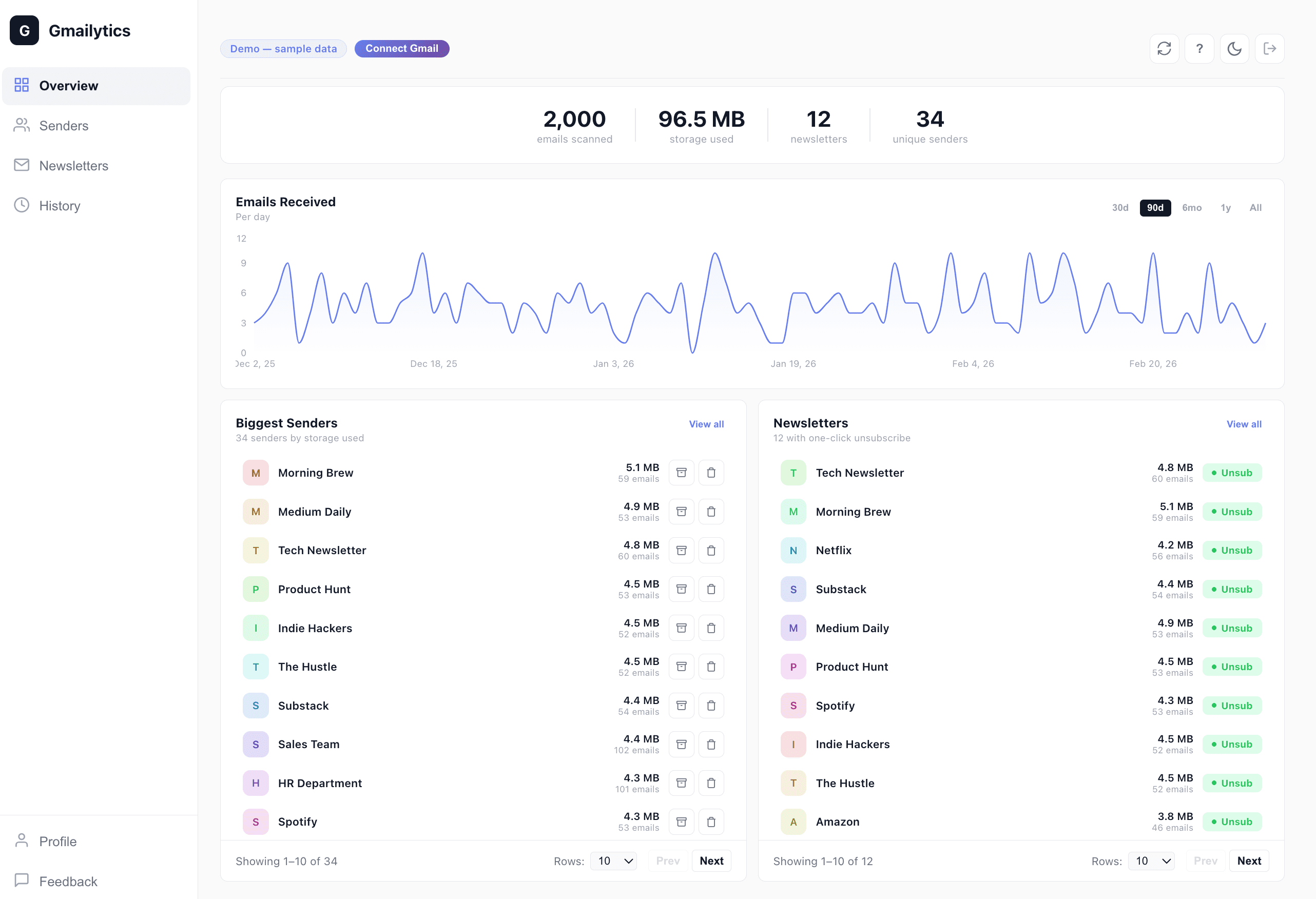Delete Spotify emails via its trash icon
Screen dimensions: 1316x899
coord(712,822)
